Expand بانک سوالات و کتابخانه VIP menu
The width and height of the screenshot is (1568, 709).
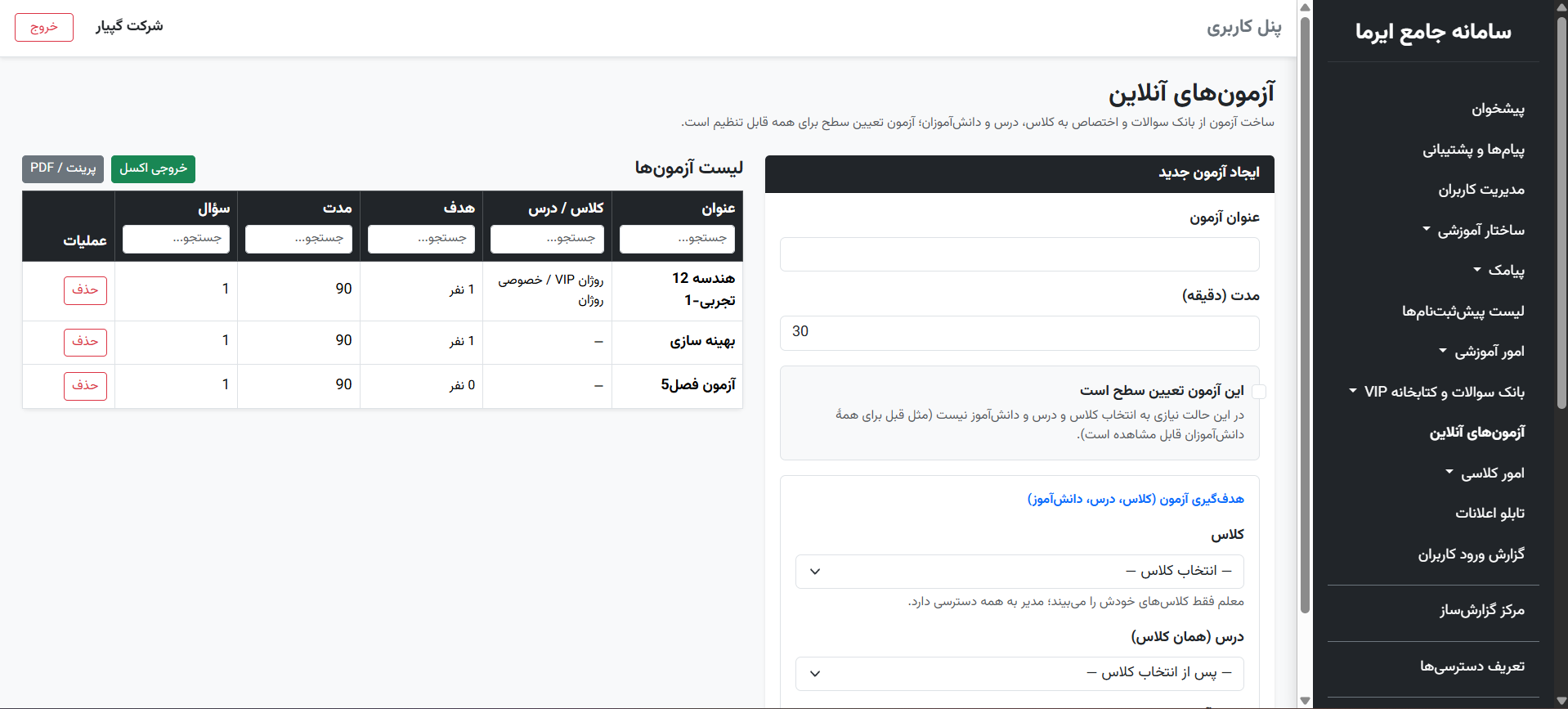point(1436,392)
